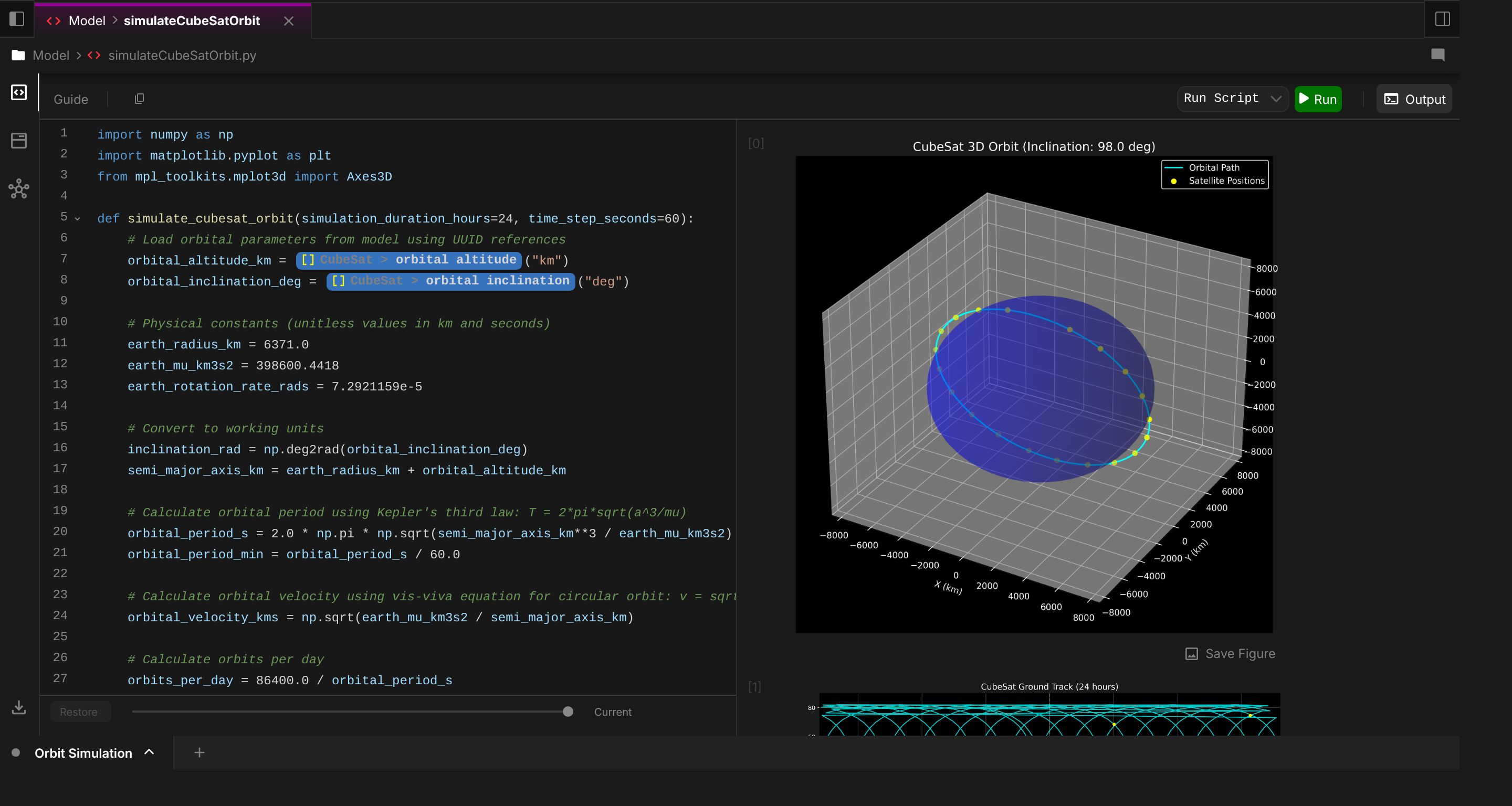Open the graph network sidebar icon
Screen dimensions: 1512x806
click(x=19, y=189)
